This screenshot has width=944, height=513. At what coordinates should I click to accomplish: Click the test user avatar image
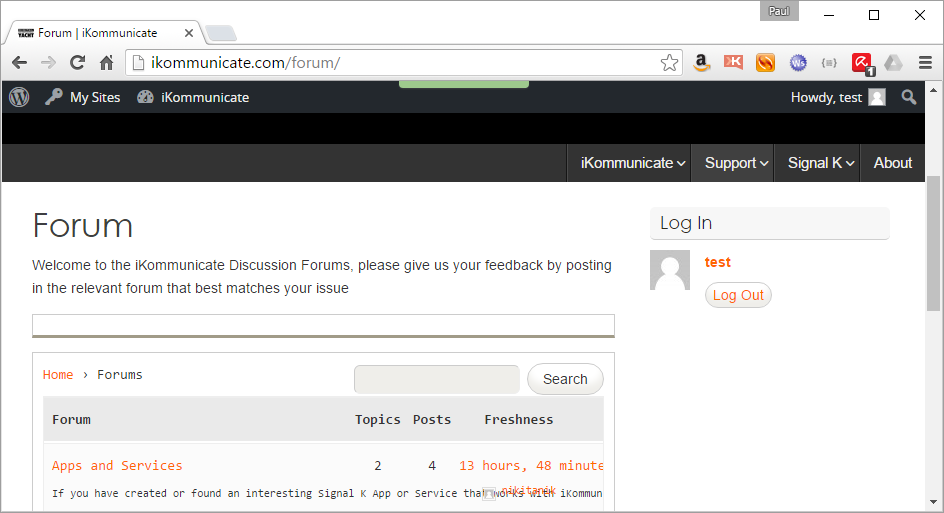pyautogui.click(x=670, y=270)
